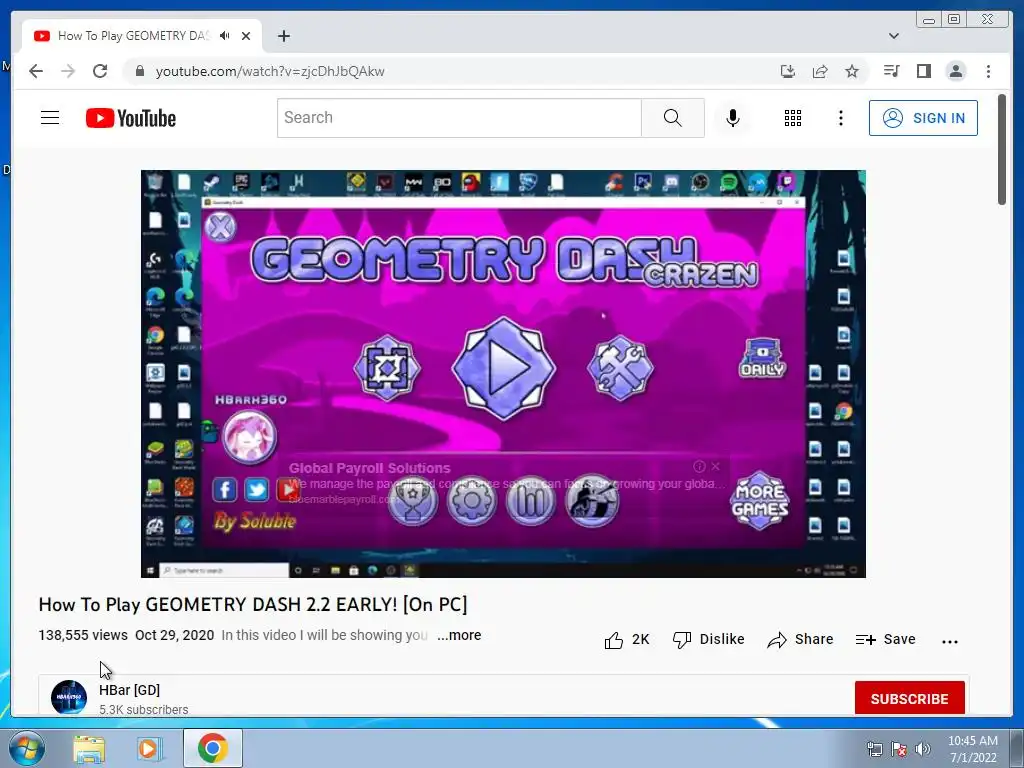Subscribe to HBar [GD]
Viewport: 1024px width, 768px height.
pyautogui.click(x=910, y=699)
